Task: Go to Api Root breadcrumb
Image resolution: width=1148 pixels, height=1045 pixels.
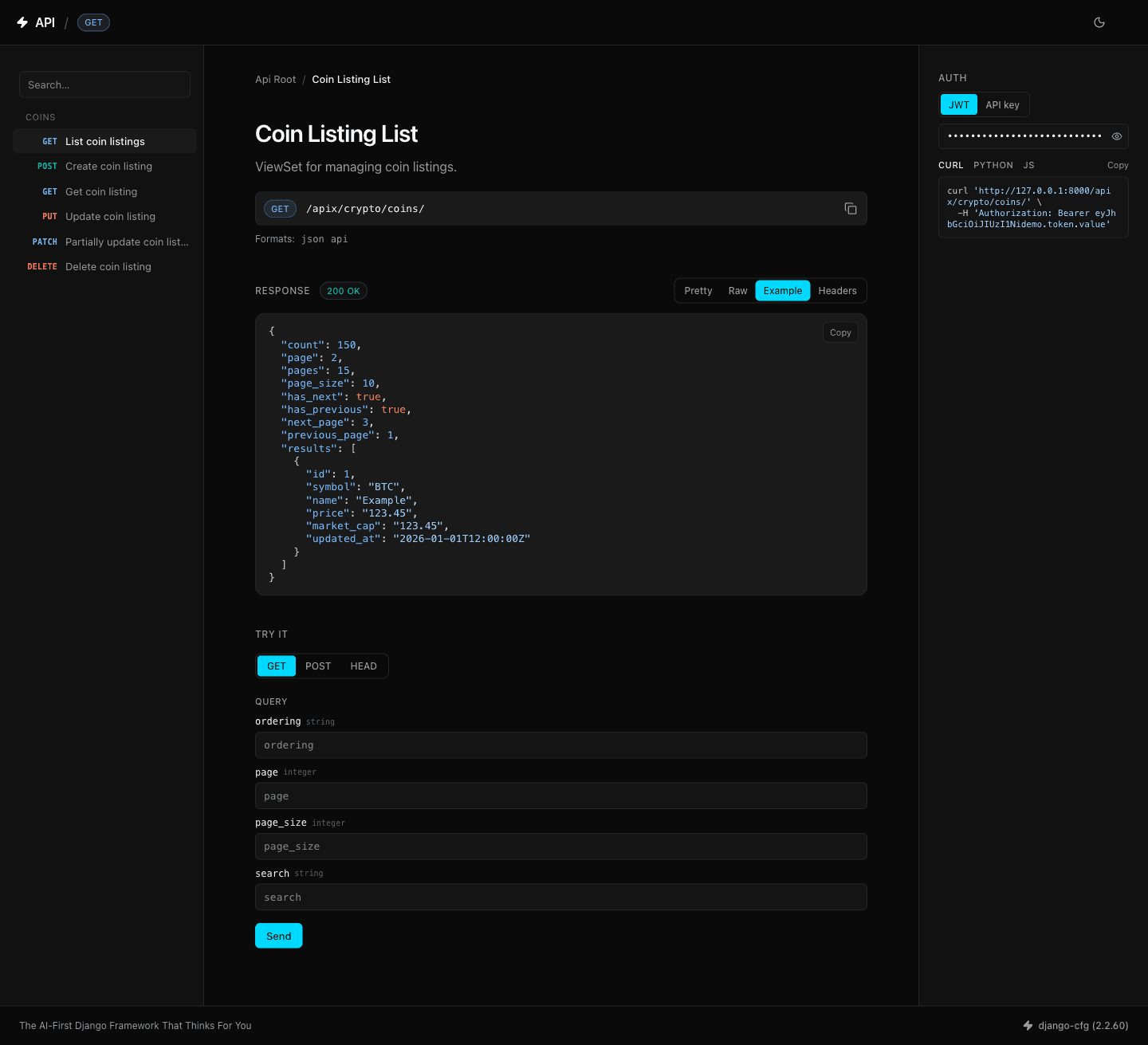Action: click(x=275, y=80)
